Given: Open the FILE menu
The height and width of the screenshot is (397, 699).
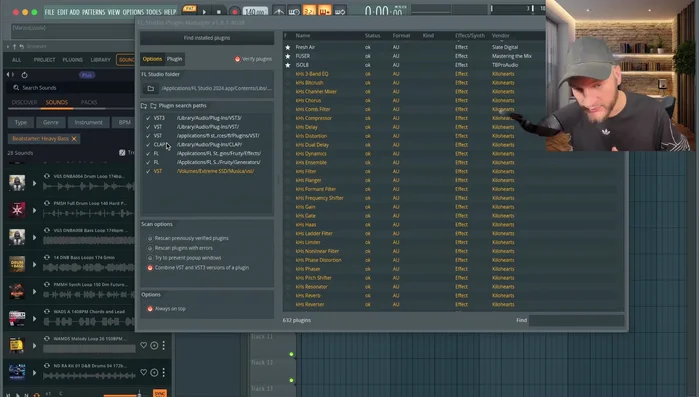Looking at the screenshot, I should tap(49, 12).
